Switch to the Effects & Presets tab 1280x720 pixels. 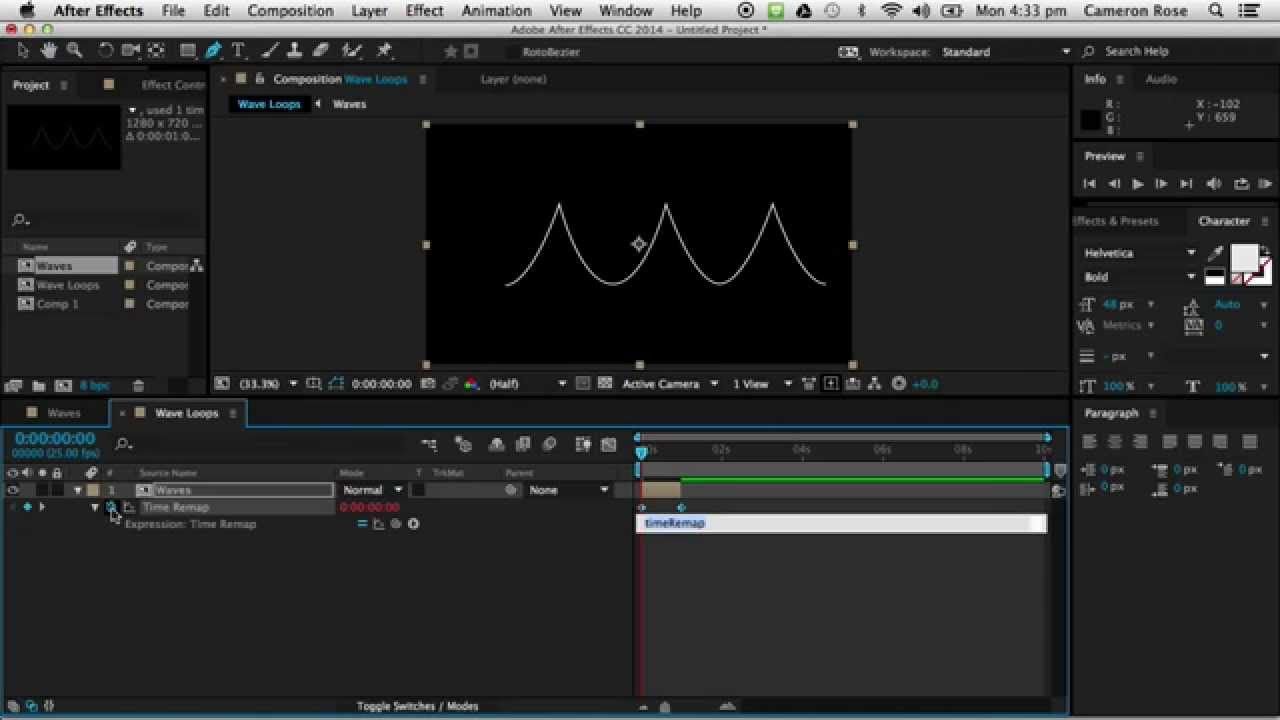point(1116,221)
